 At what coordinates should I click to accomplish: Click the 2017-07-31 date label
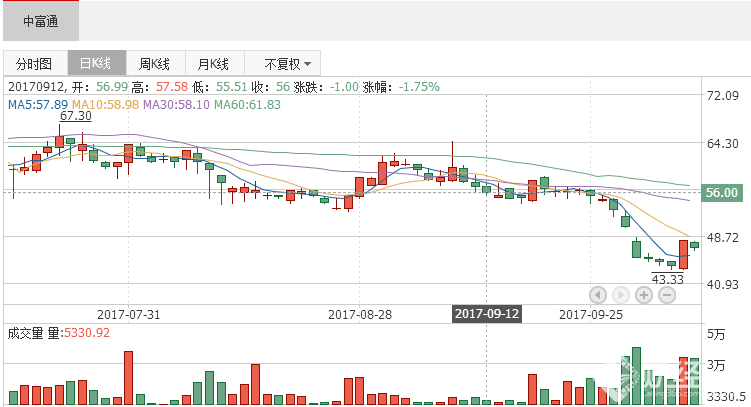128,315
